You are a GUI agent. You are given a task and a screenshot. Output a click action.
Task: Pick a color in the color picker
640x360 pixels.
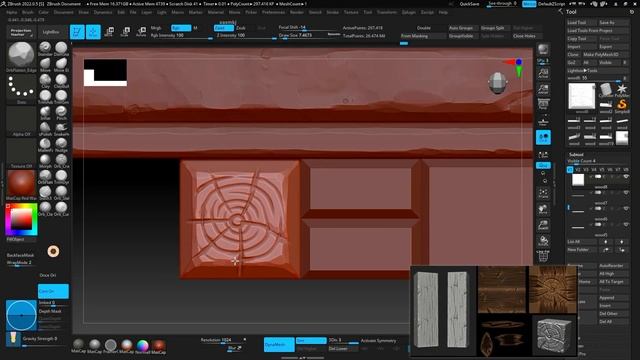coord(21,220)
